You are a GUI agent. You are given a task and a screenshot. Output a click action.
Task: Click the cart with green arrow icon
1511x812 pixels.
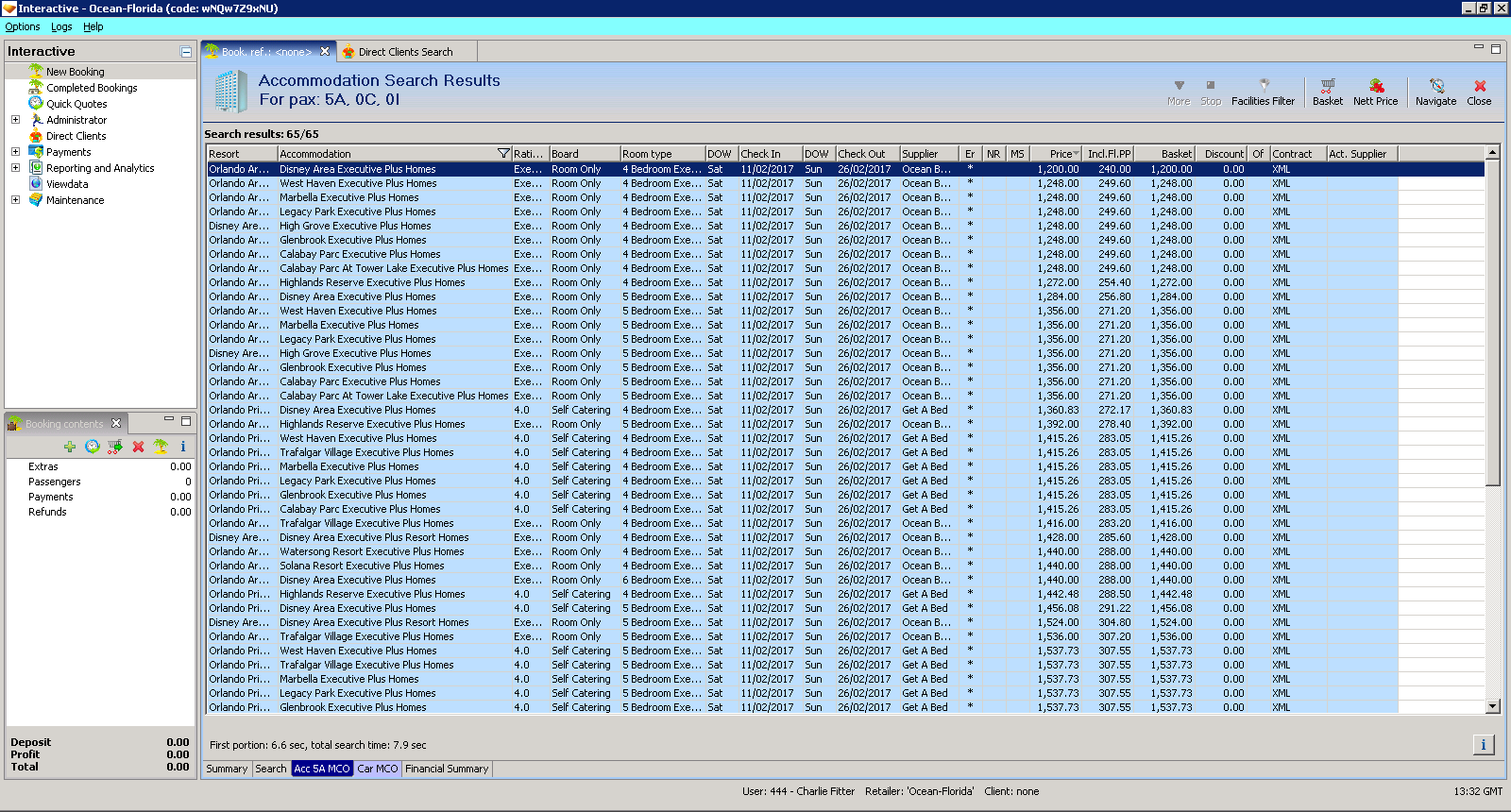115,447
